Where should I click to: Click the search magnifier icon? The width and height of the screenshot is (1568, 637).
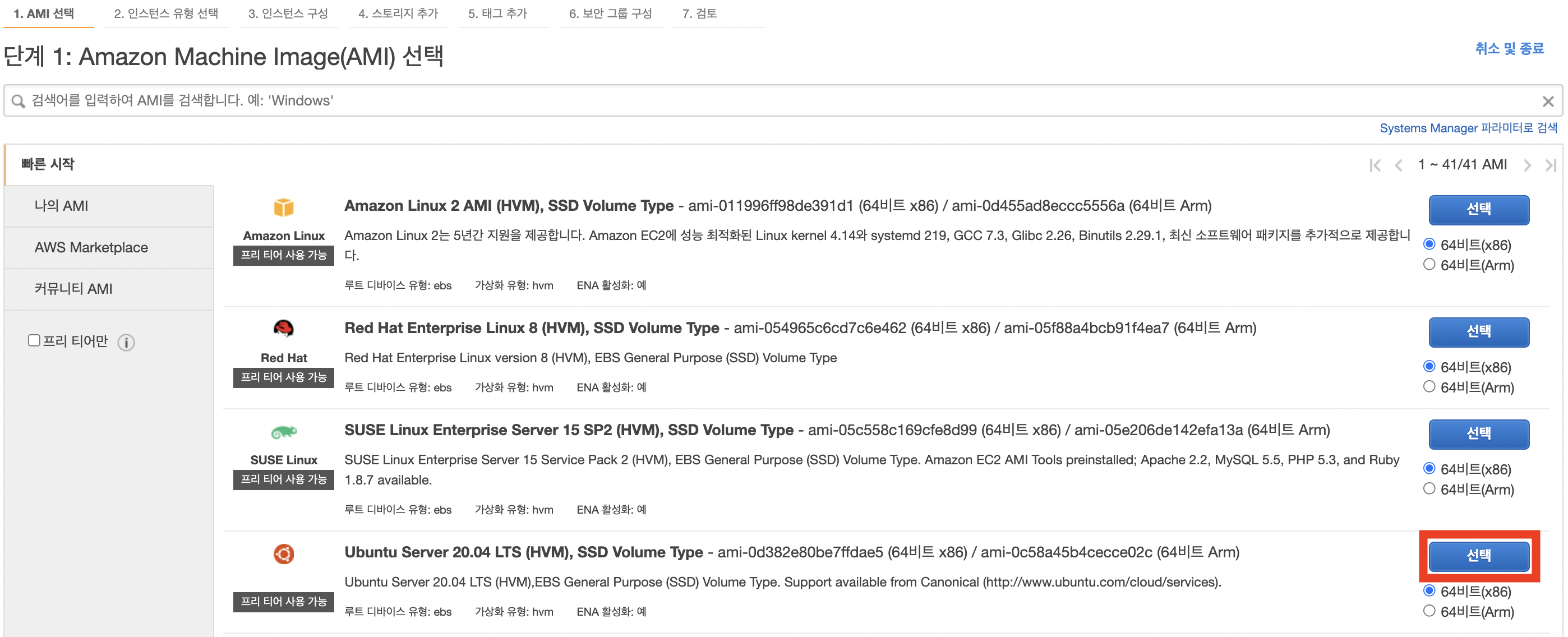pyautogui.click(x=19, y=101)
